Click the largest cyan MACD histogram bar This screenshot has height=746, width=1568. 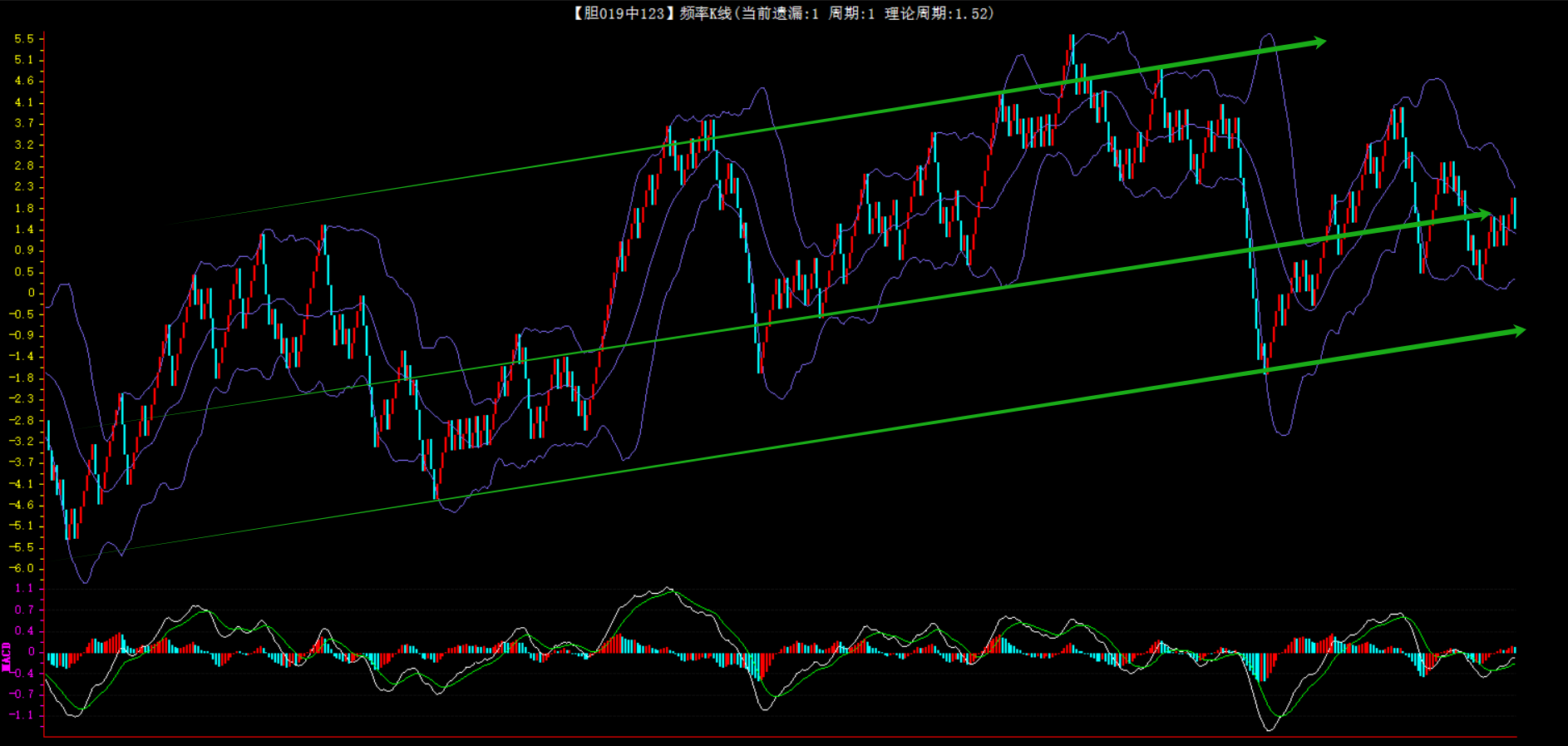[1262, 667]
